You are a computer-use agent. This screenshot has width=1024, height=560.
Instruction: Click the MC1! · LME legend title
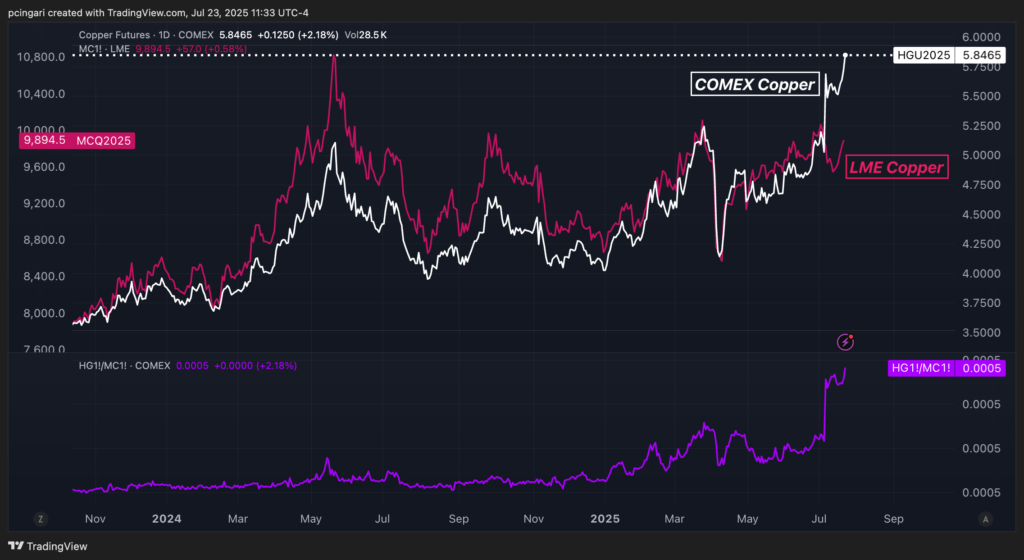[104, 49]
